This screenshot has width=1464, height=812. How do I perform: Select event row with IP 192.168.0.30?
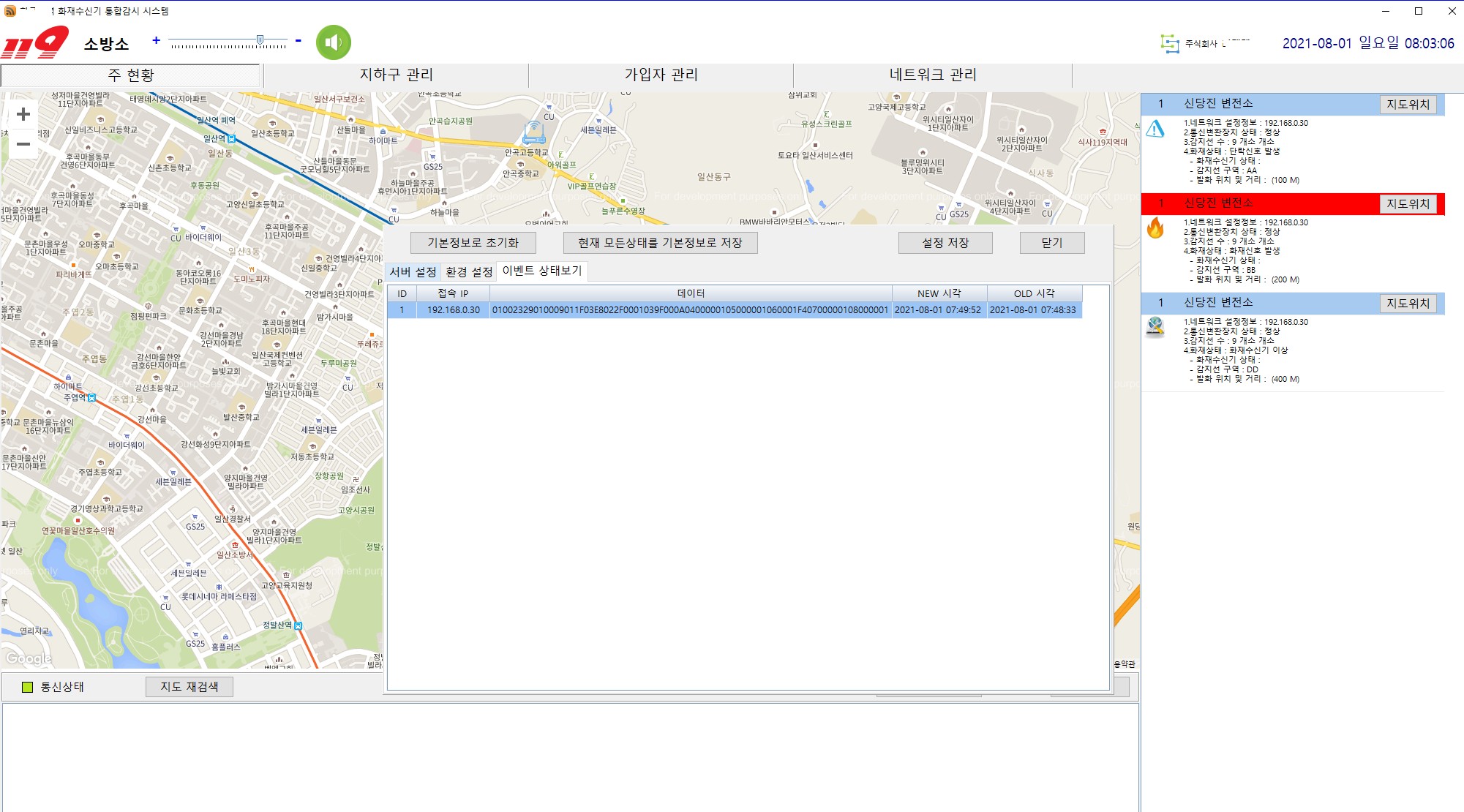[x=454, y=310]
